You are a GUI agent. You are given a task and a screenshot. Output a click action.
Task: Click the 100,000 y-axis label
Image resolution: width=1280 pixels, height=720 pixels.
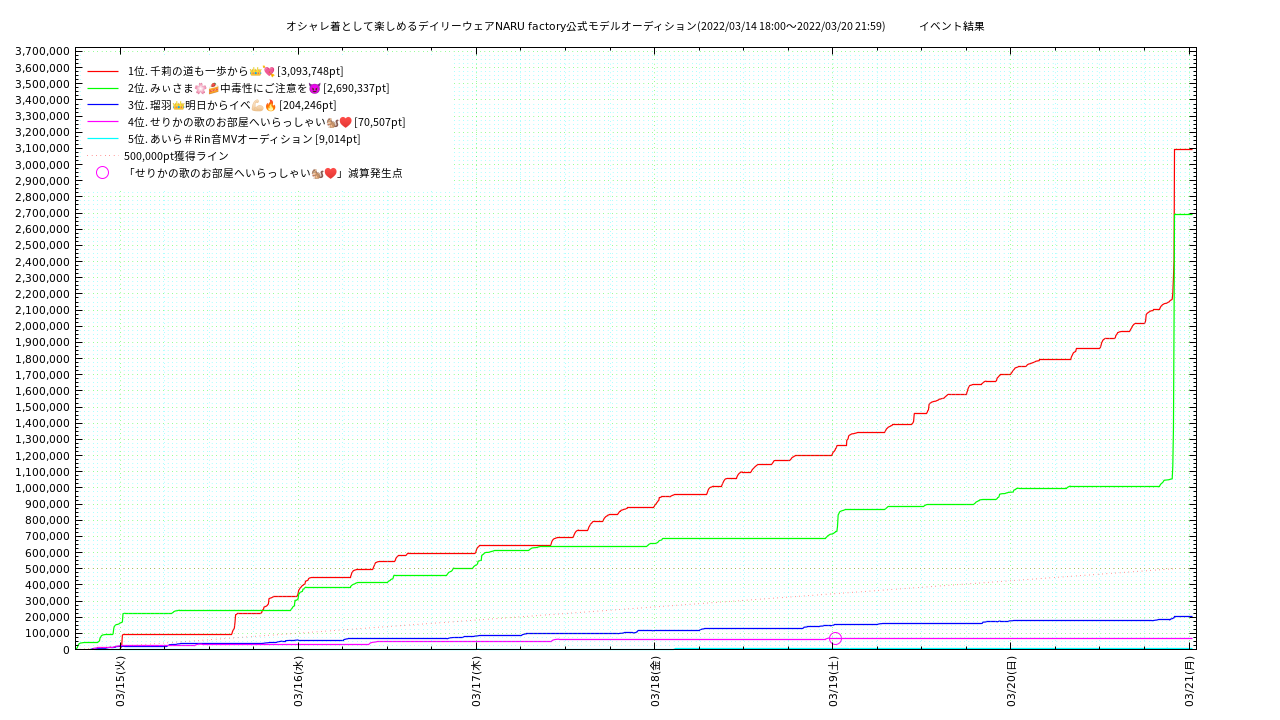point(49,633)
